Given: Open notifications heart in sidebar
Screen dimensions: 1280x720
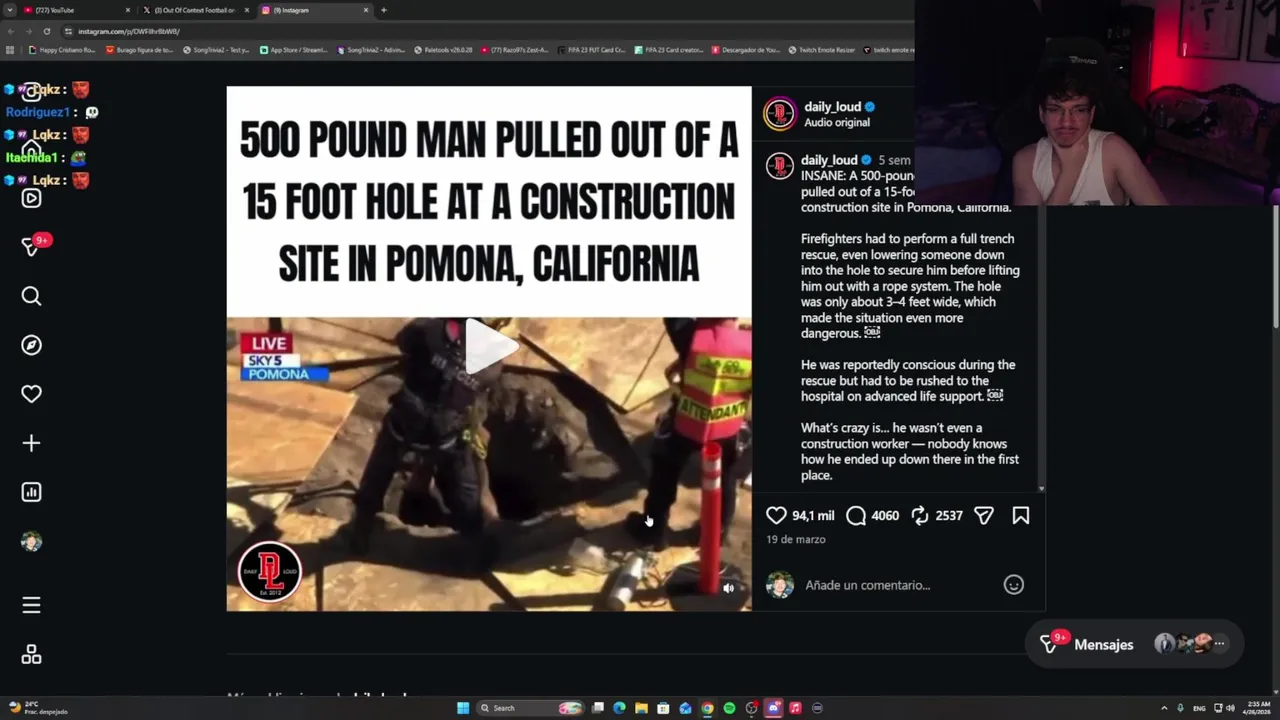Looking at the screenshot, I should coord(31,394).
